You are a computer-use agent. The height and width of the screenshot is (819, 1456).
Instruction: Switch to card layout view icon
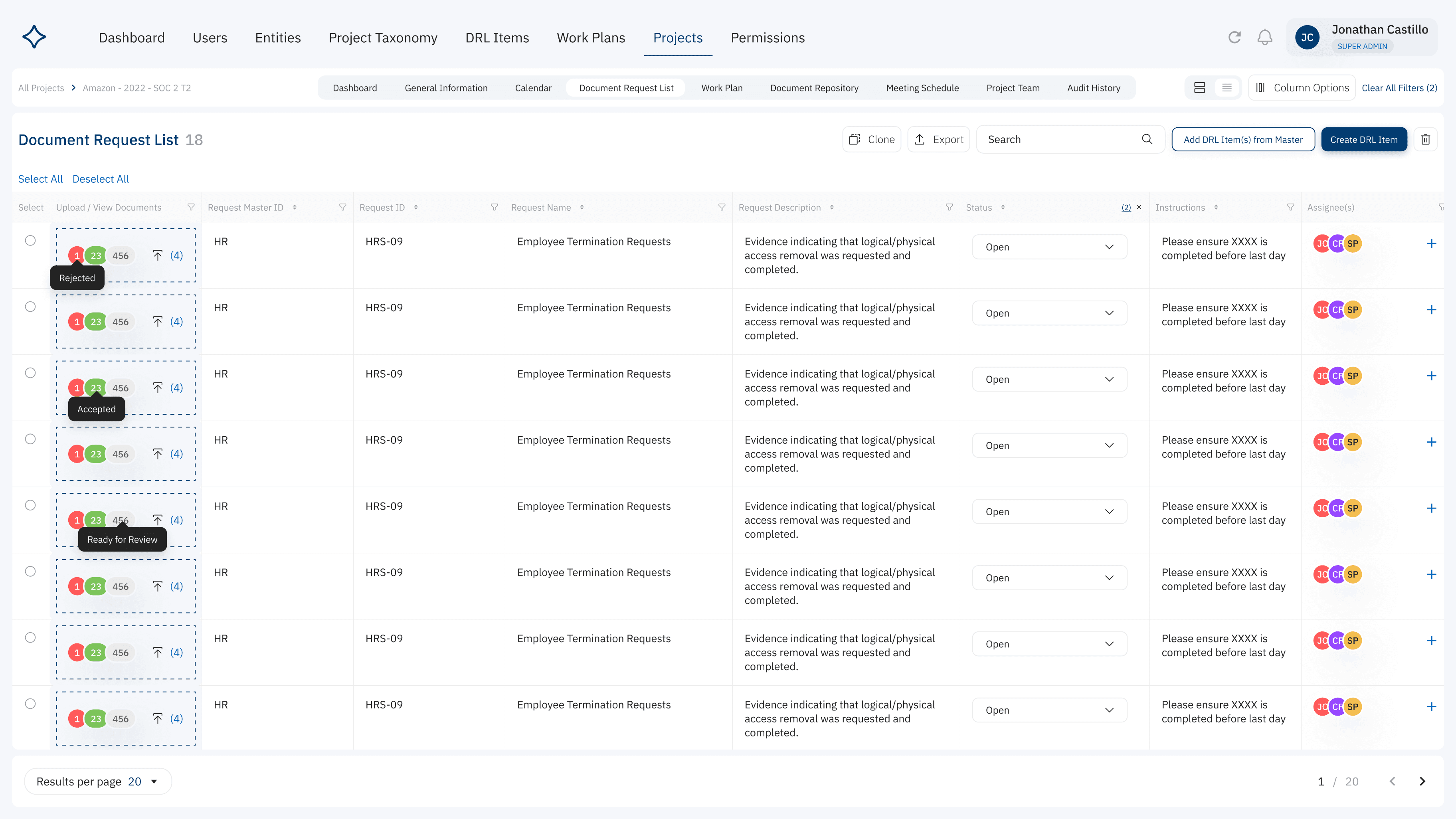[1199, 88]
